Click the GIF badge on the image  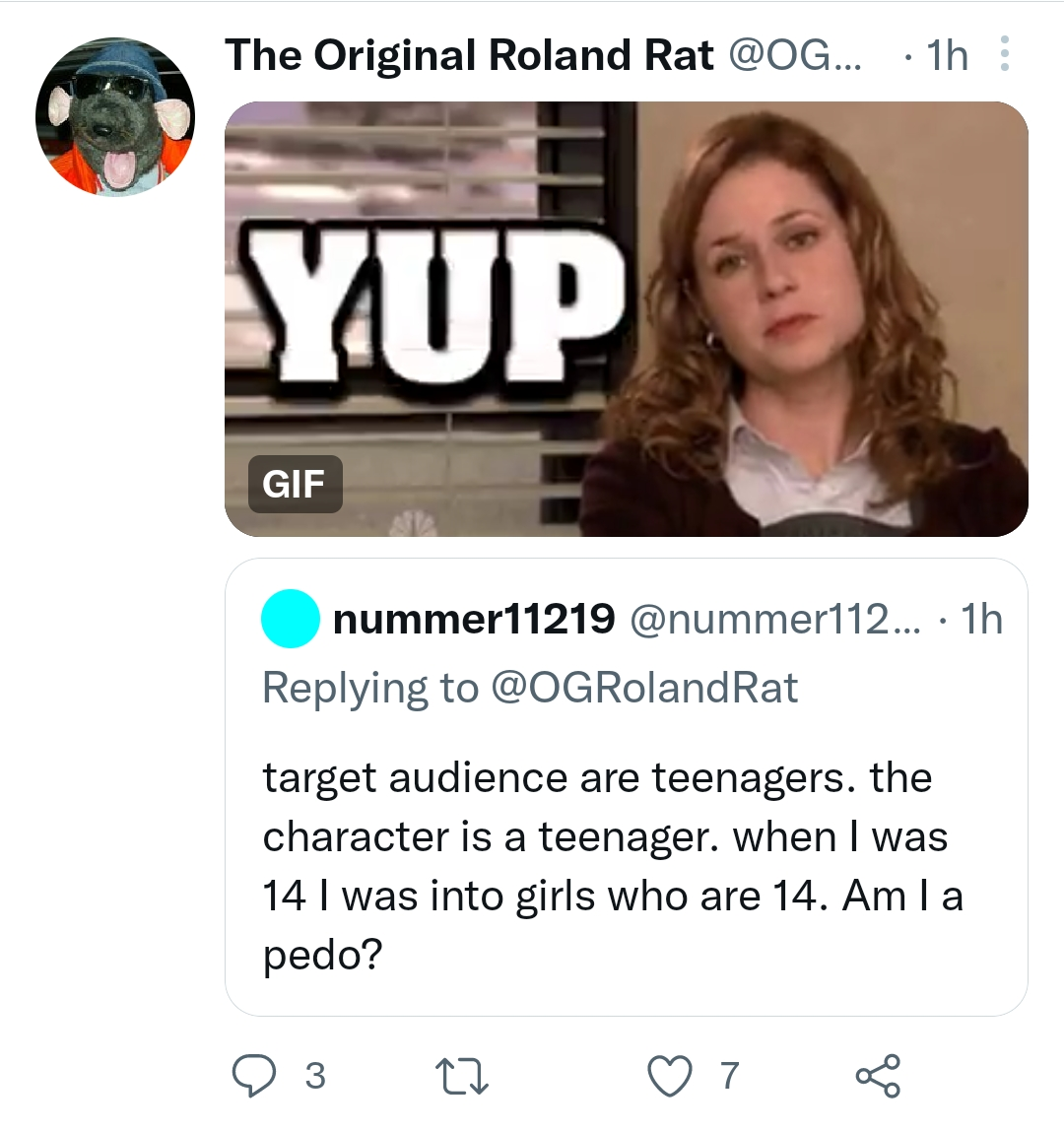295,484
